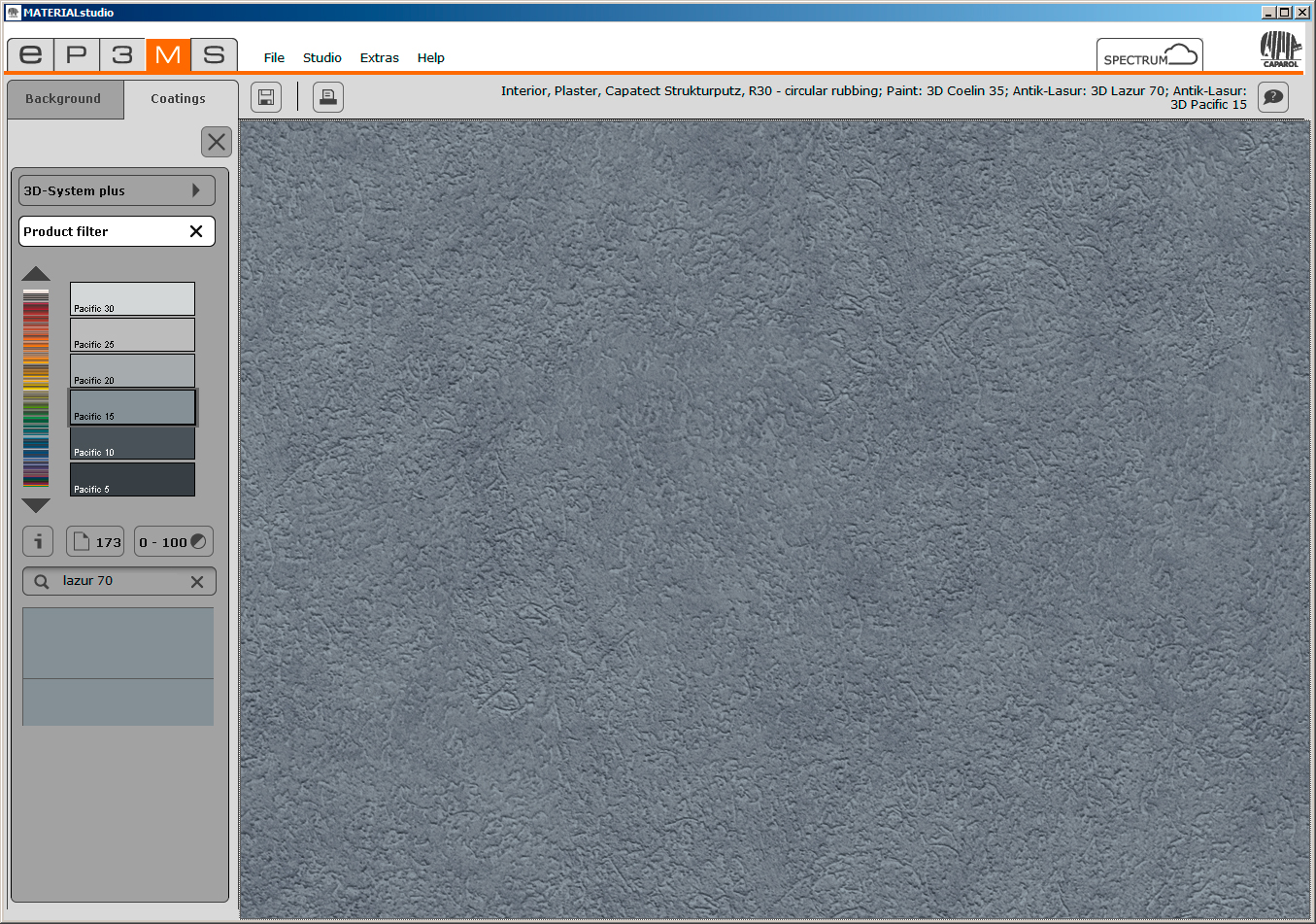Select the Pacific 15 color swatch
This screenshot has width=1316, height=924.
point(132,407)
